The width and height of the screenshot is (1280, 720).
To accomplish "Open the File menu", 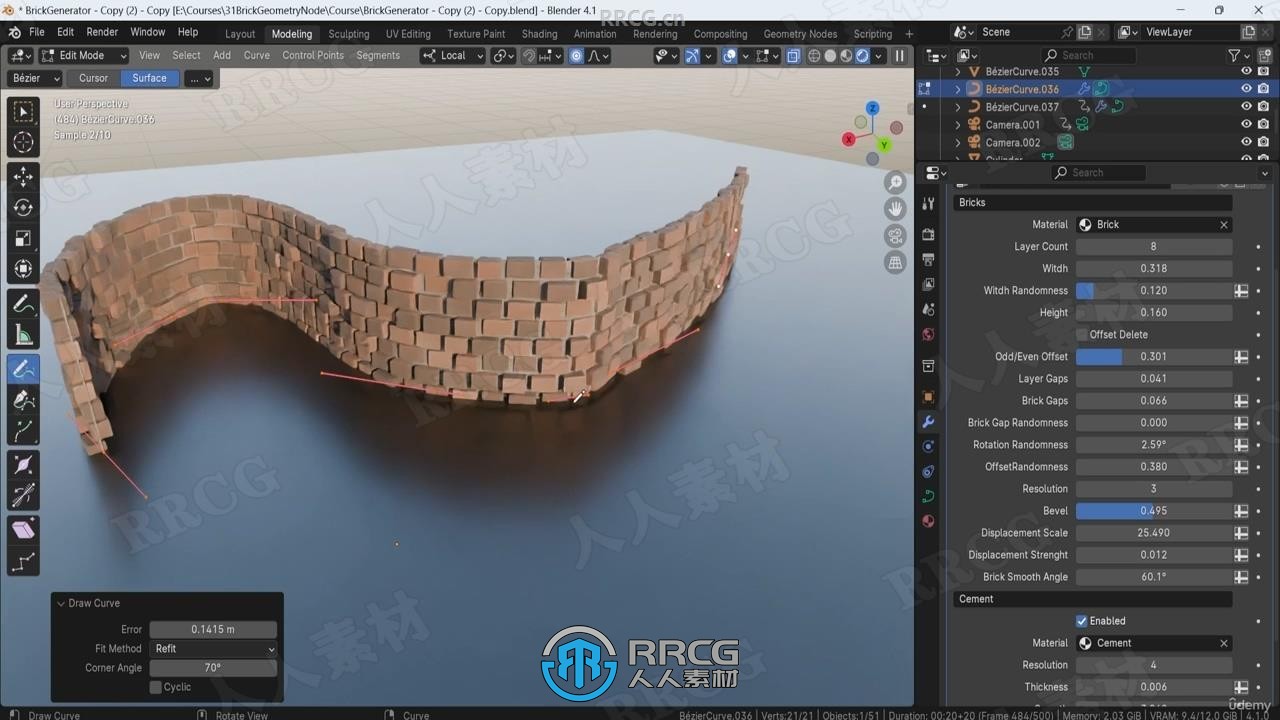I will click(37, 32).
